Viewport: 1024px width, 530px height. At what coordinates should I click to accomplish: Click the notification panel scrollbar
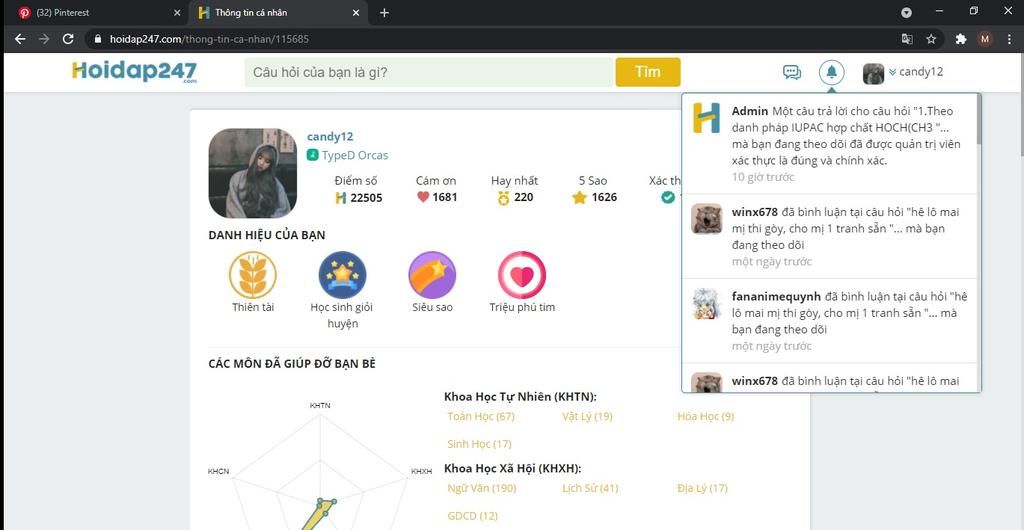tap(979, 120)
